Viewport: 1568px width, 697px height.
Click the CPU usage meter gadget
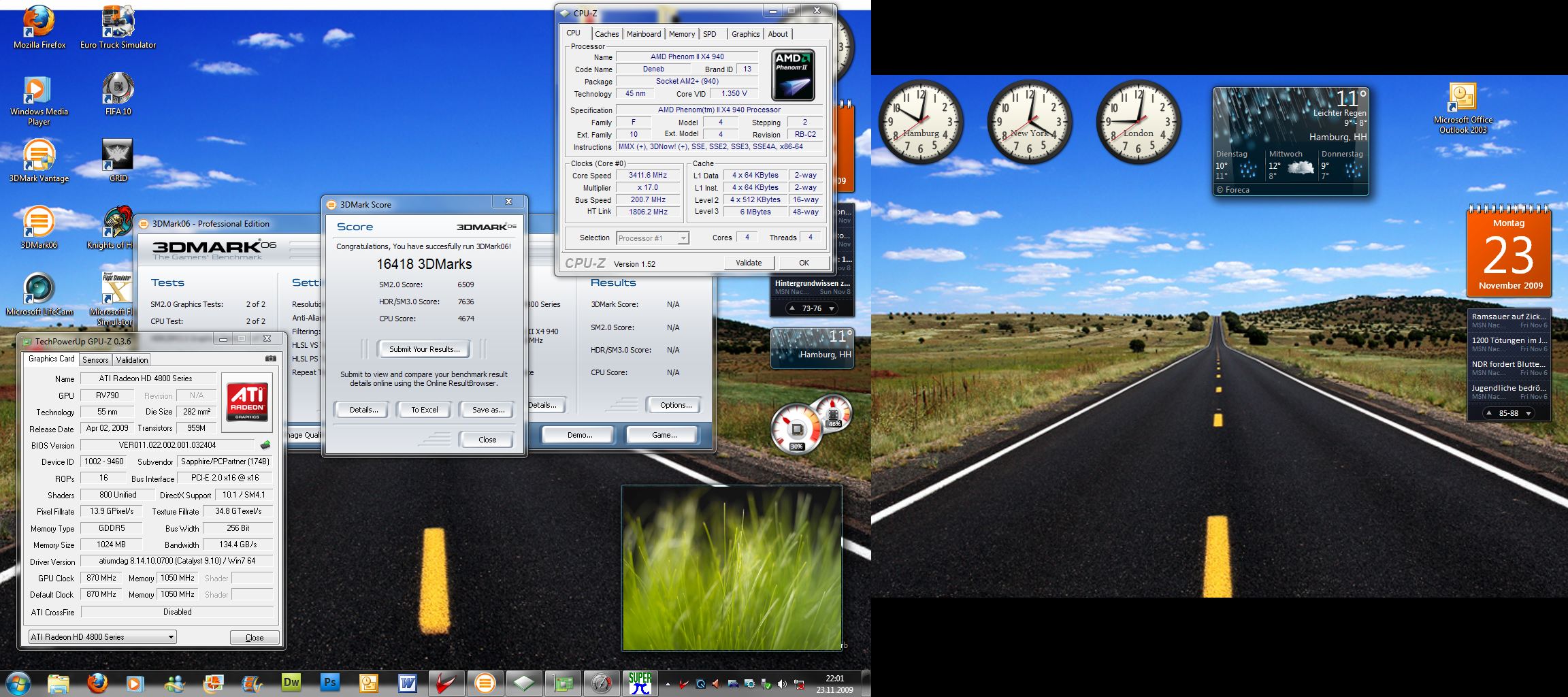pos(797,430)
